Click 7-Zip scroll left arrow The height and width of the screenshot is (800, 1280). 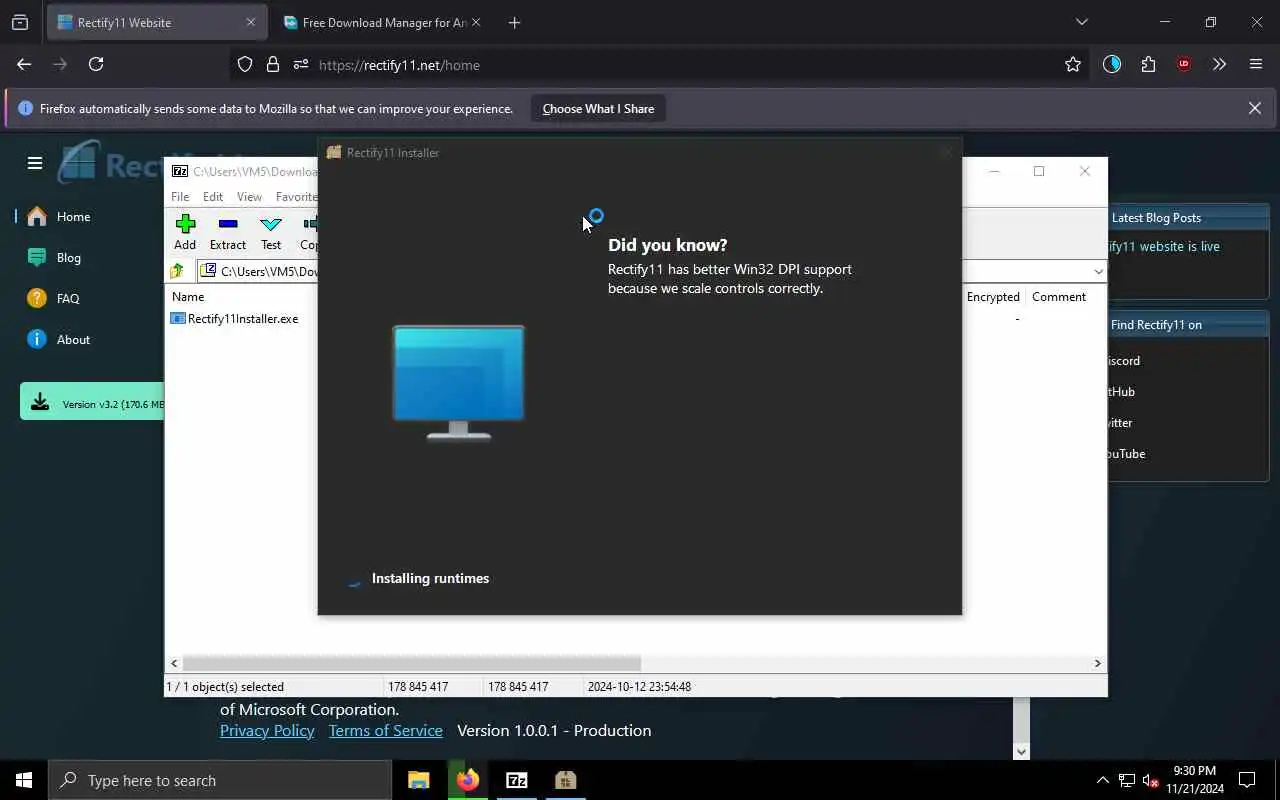(174, 663)
